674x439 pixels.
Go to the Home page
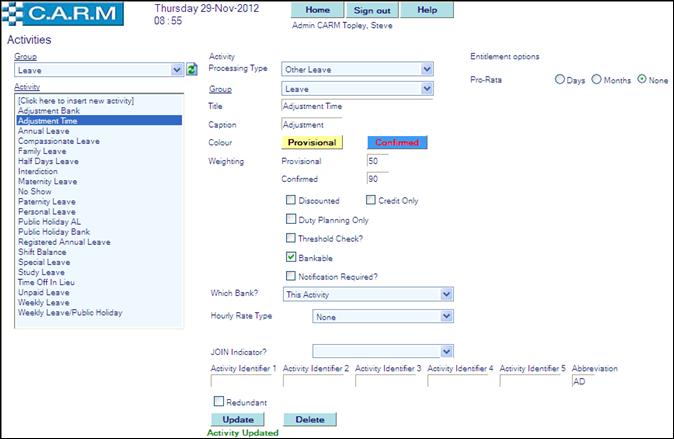click(317, 10)
